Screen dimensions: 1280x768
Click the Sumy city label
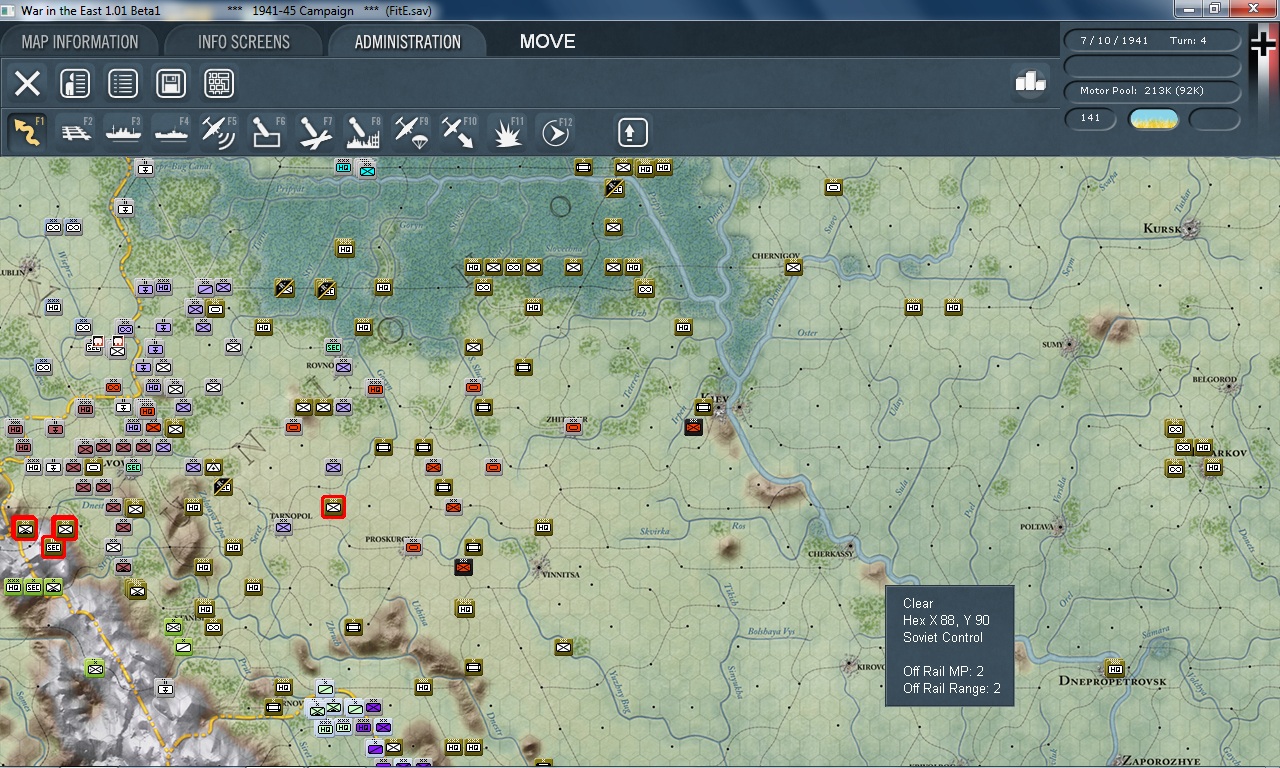coord(1053,344)
